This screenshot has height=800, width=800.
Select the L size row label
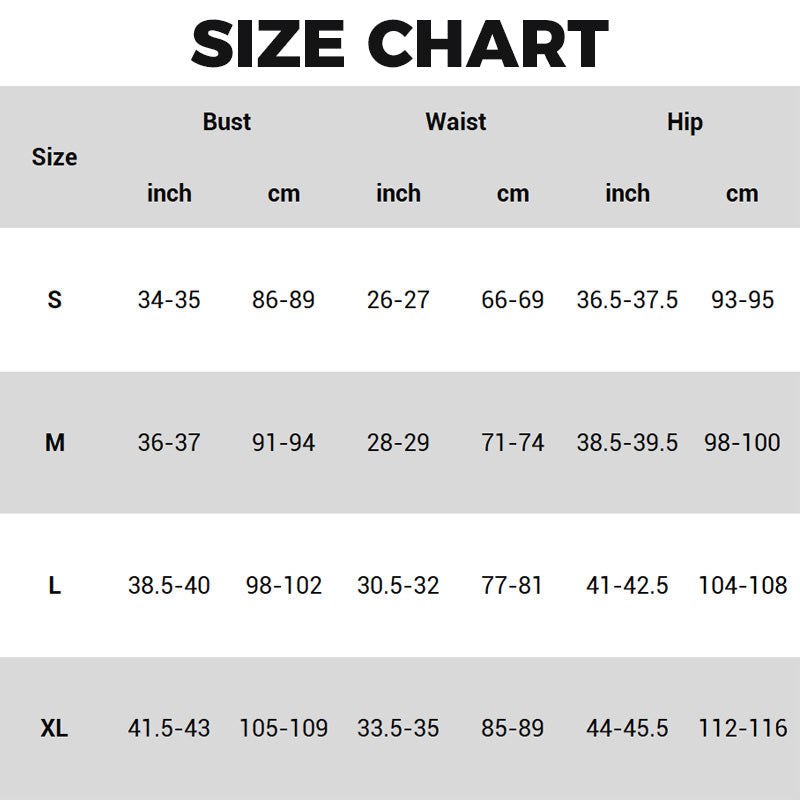click(54, 585)
